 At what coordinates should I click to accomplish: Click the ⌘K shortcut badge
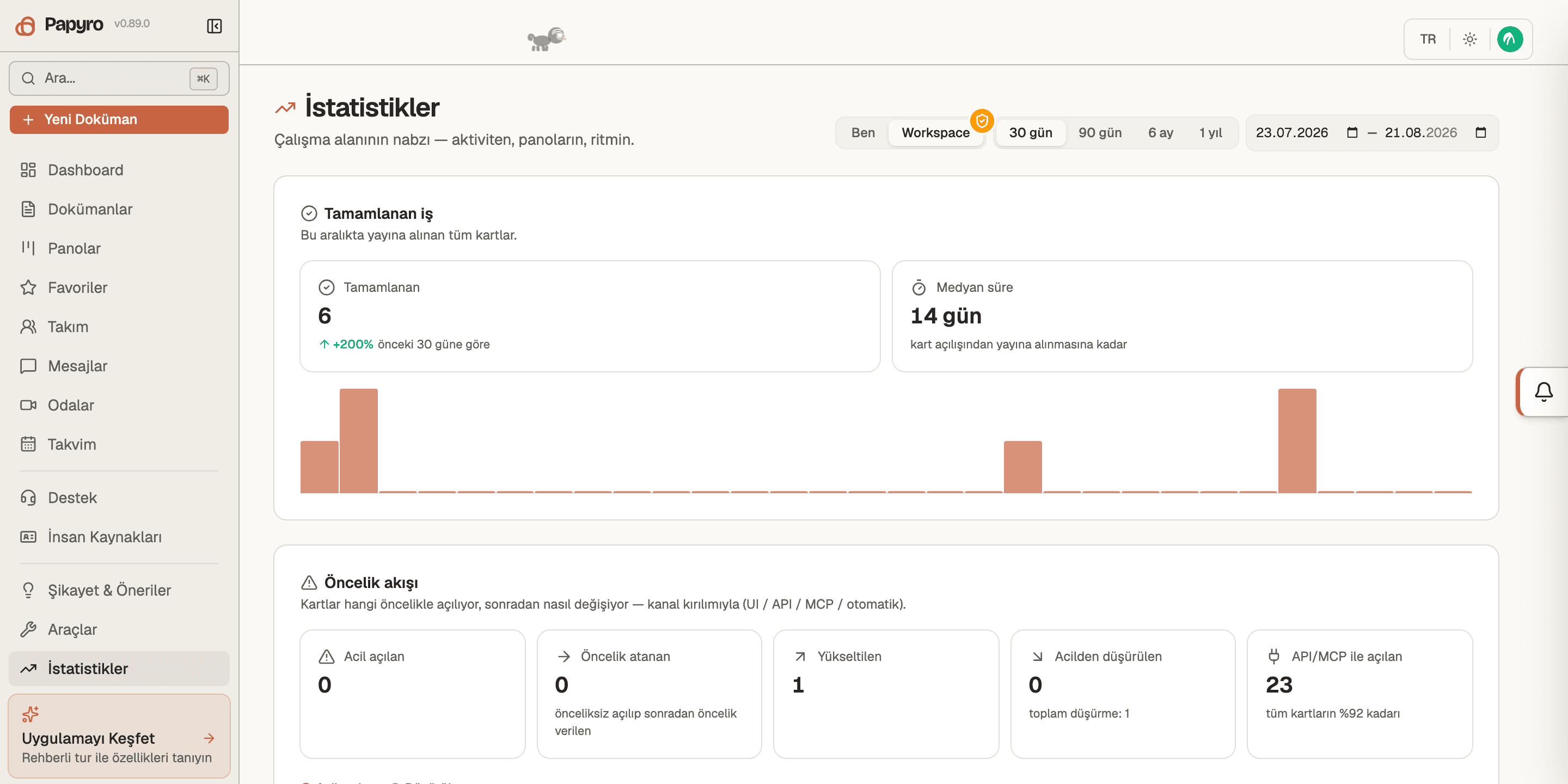tap(203, 78)
